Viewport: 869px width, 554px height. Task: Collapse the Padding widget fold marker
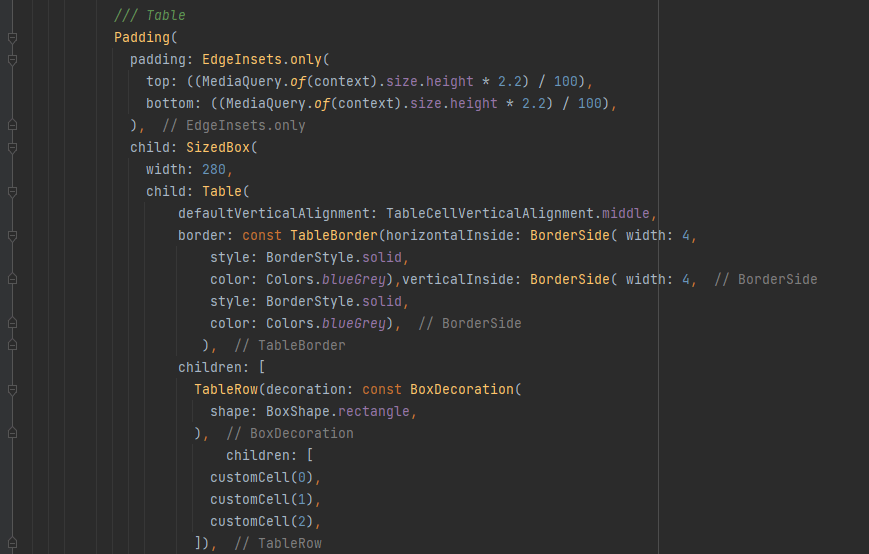point(12,38)
